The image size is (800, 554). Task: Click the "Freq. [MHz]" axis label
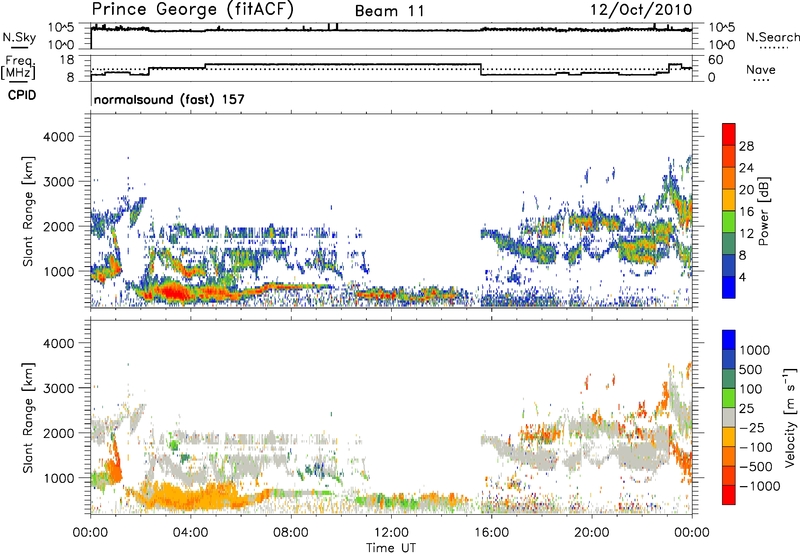pyautogui.click(x=18, y=68)
